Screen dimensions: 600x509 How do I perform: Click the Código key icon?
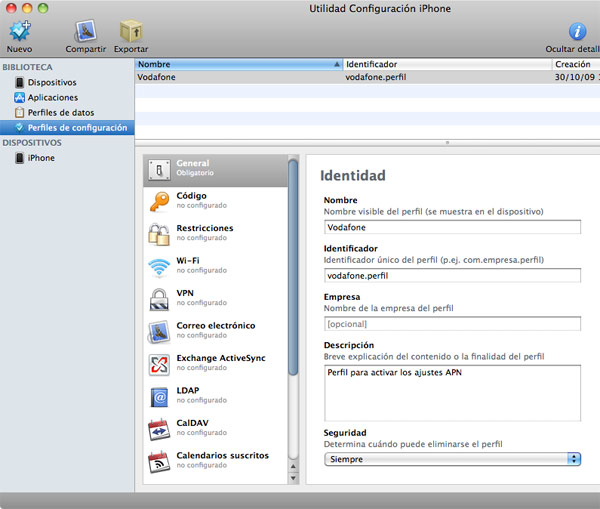[159, 202]
